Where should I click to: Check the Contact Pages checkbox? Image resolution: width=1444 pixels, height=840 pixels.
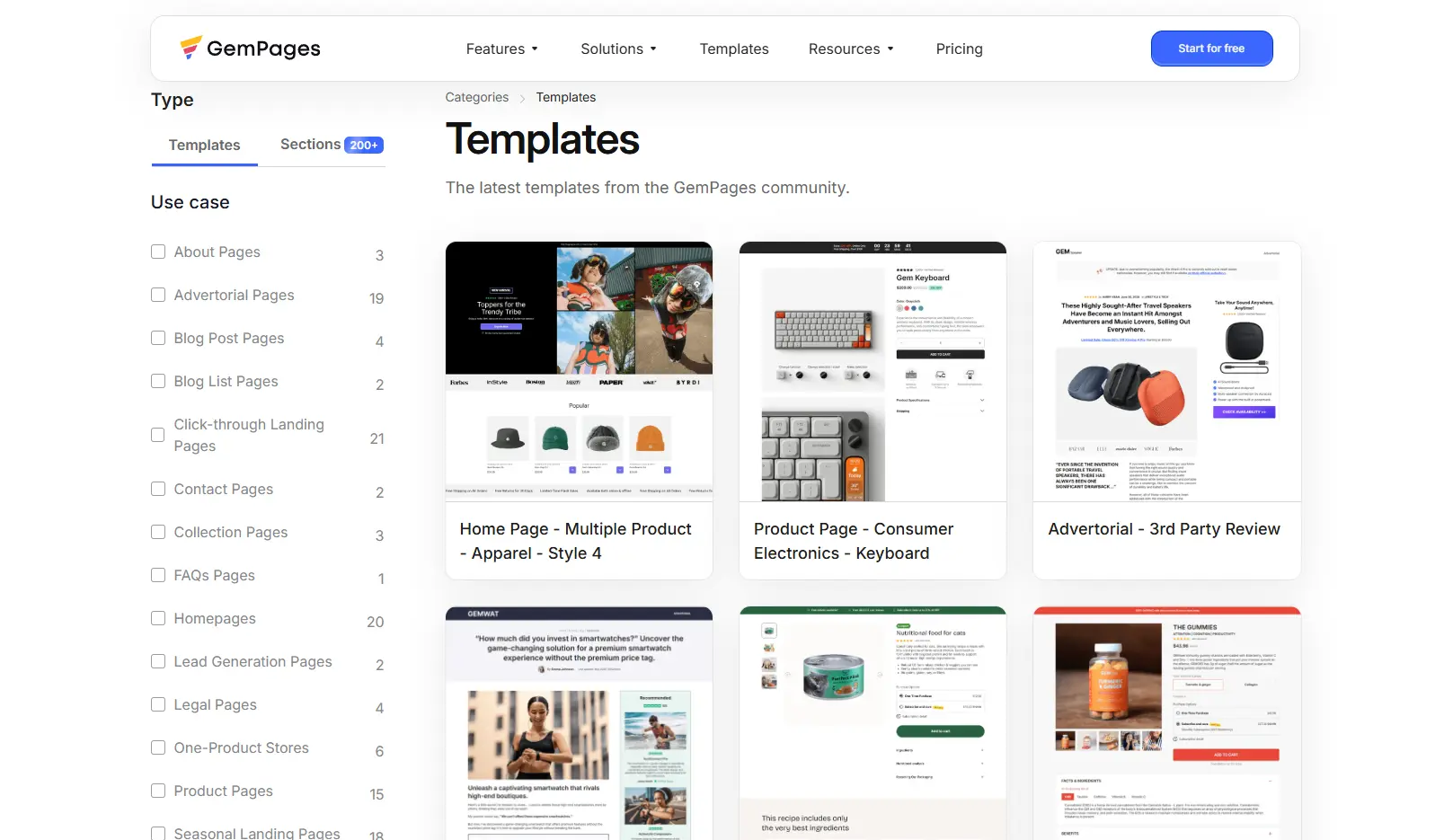(x=158, y=489)
